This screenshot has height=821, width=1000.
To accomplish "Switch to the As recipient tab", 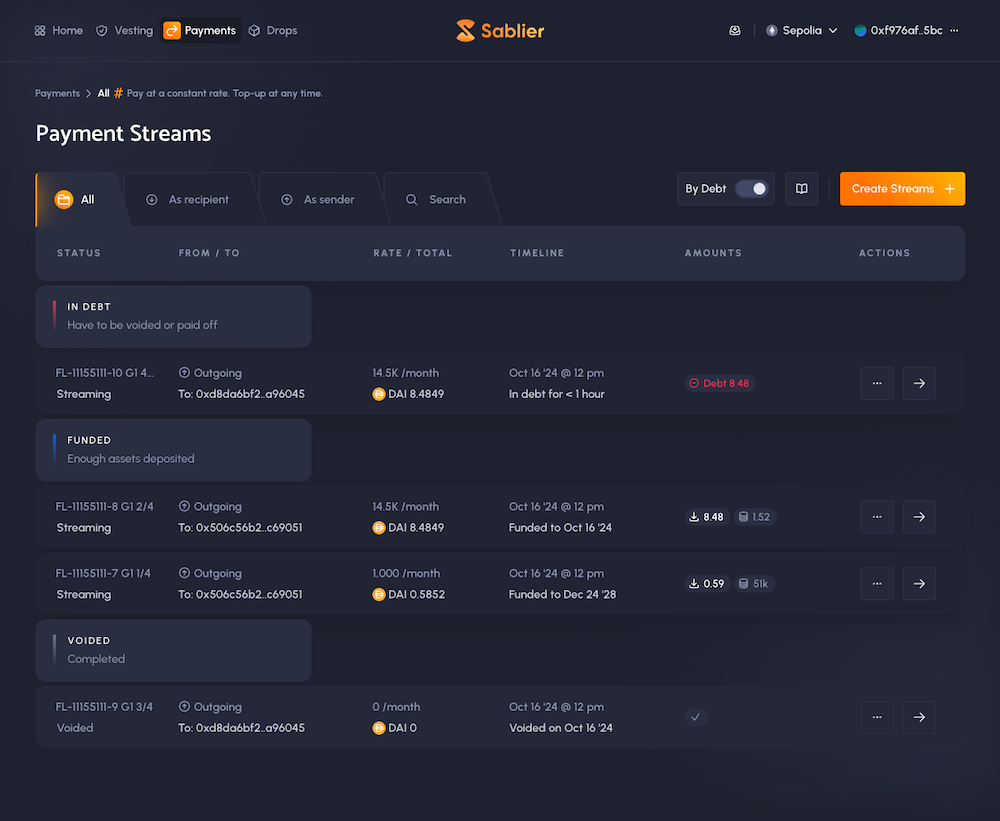I will (x=188, y=200).
